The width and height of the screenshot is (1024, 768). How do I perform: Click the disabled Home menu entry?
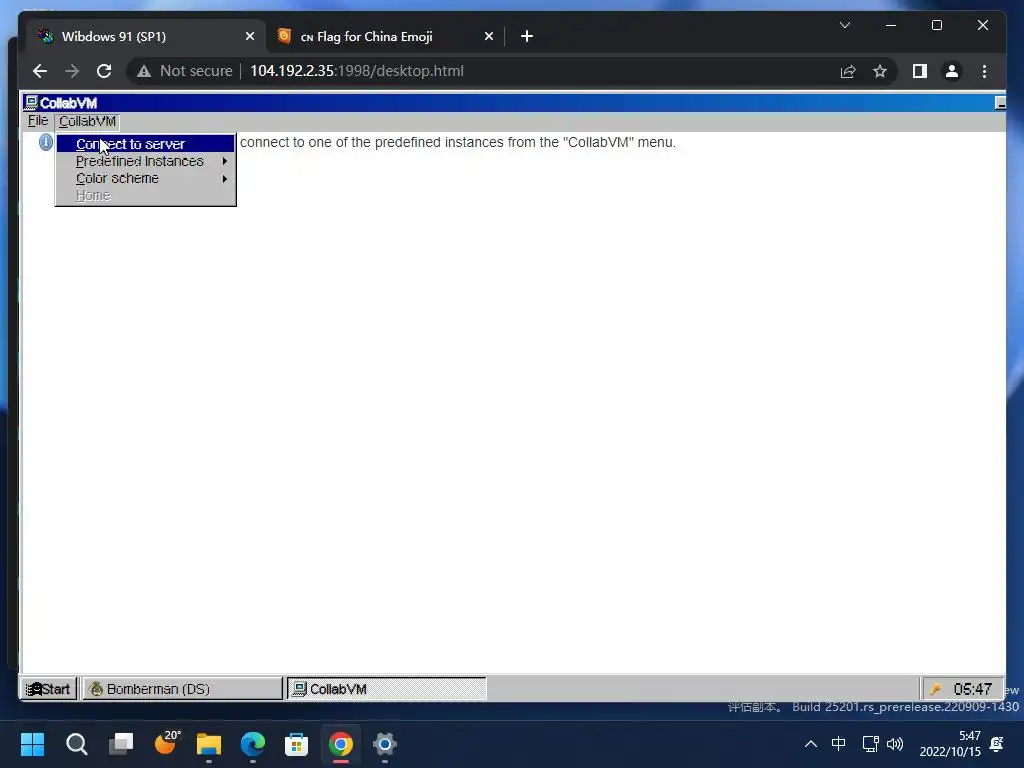tap(145, 195)
